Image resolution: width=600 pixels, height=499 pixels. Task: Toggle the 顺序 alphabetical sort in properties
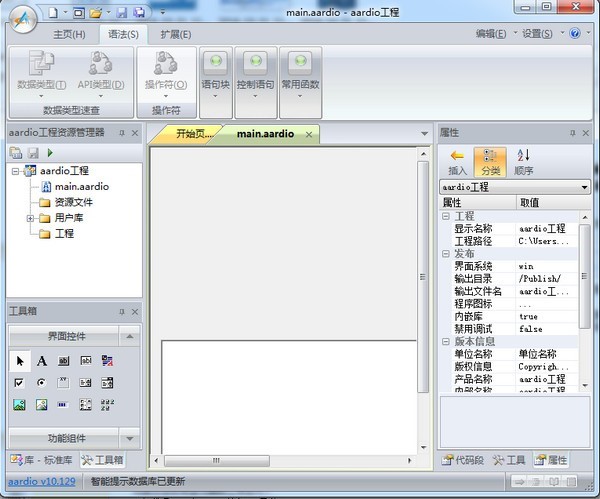point(522,160)
